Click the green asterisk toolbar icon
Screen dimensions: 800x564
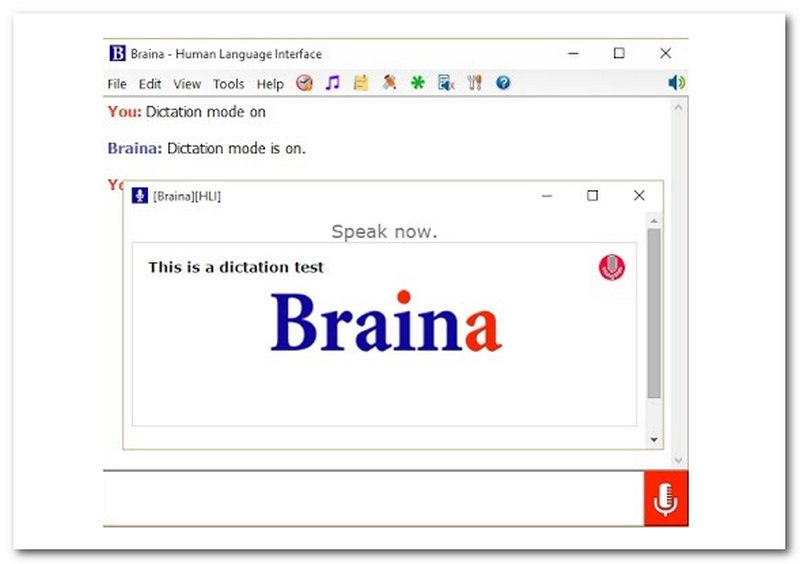click(x=418, y=83)
